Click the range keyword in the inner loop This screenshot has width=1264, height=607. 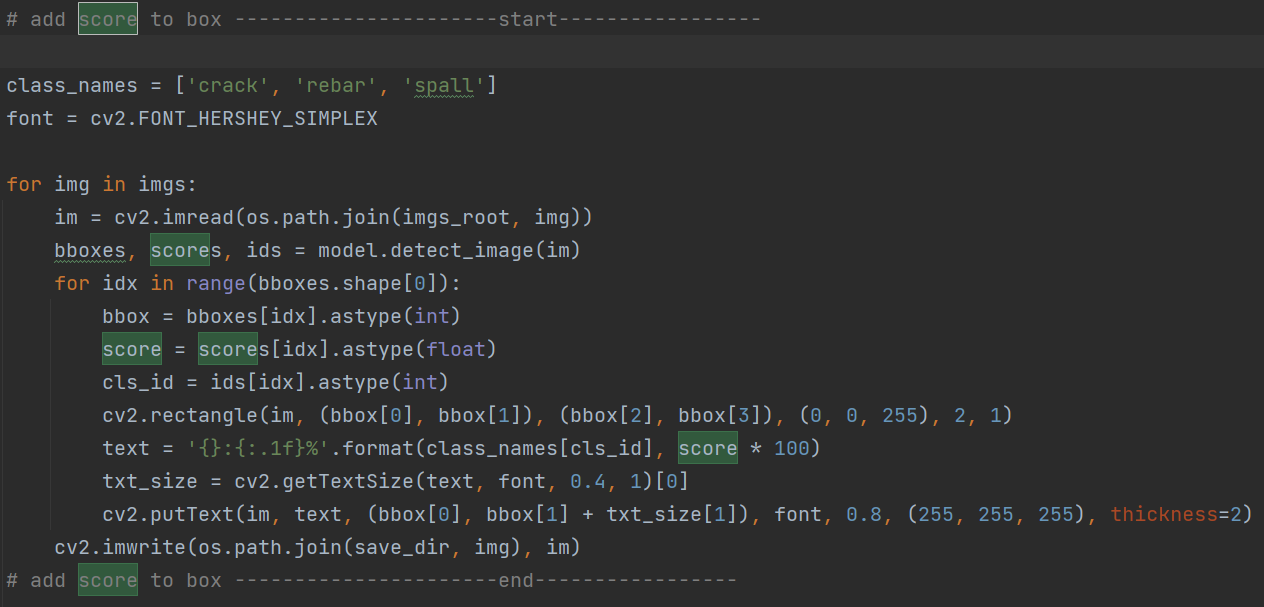[x=216, y=283]
